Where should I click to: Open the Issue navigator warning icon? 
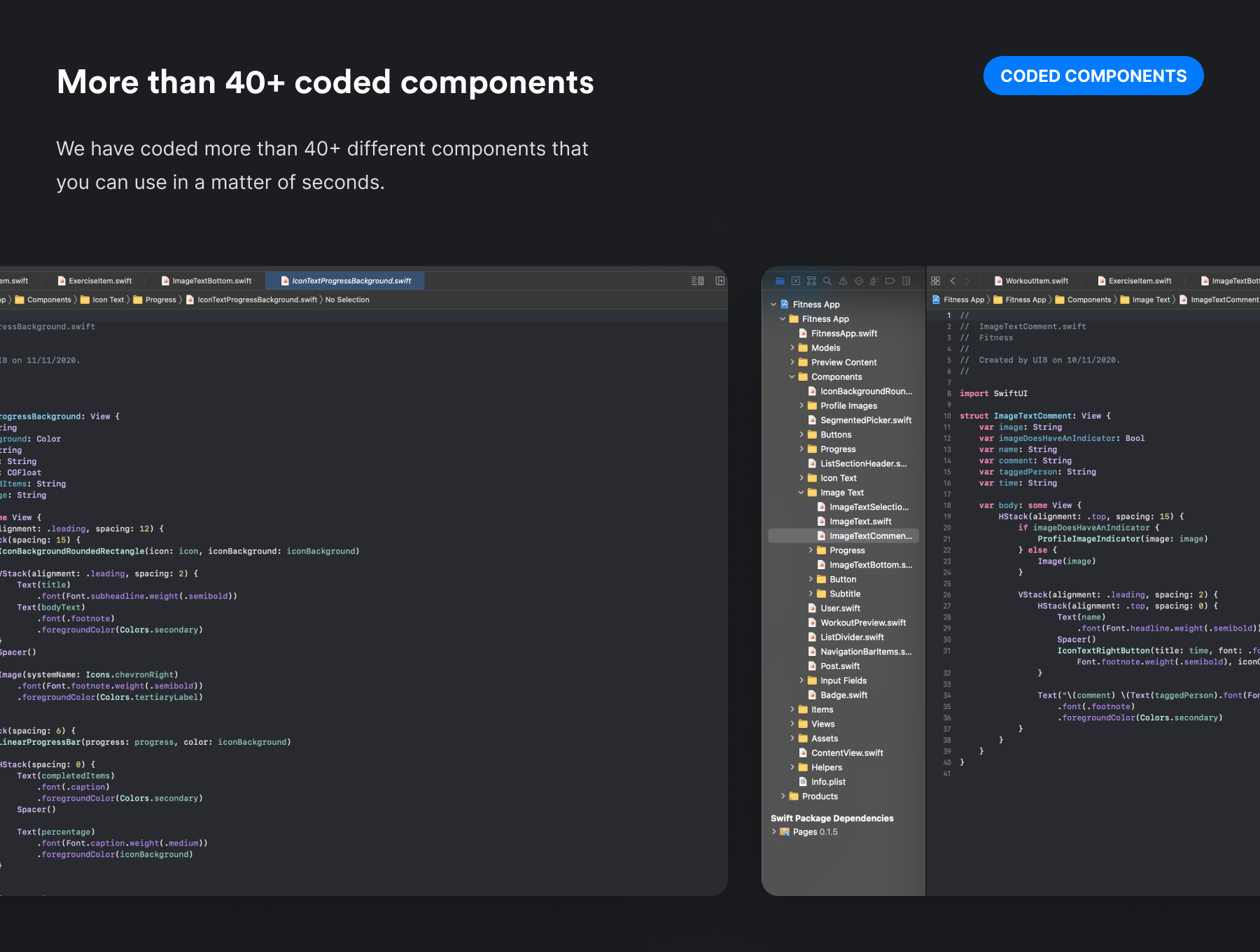[843, 281]
